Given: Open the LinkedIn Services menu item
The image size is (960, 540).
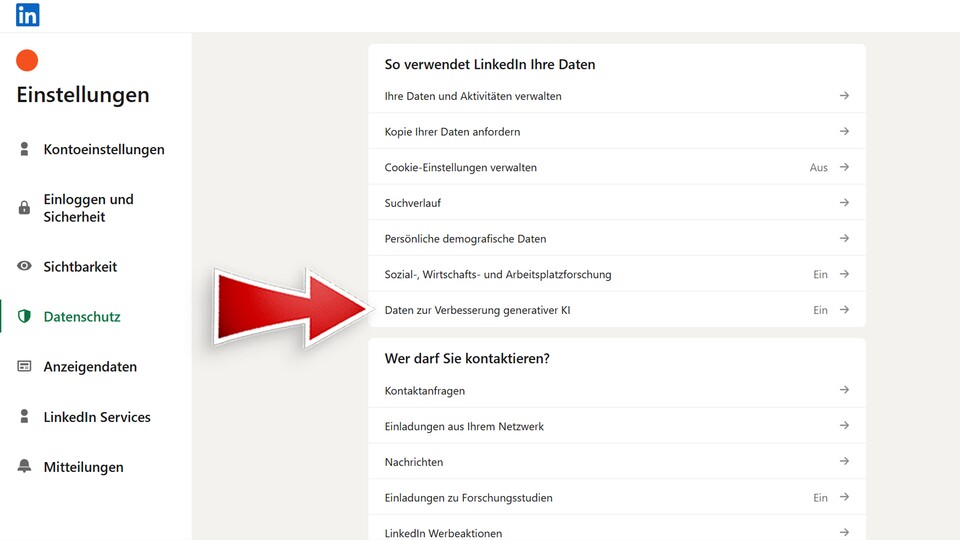Looking at the screenshot, I should pyautogui.click(x=97, y=417).
